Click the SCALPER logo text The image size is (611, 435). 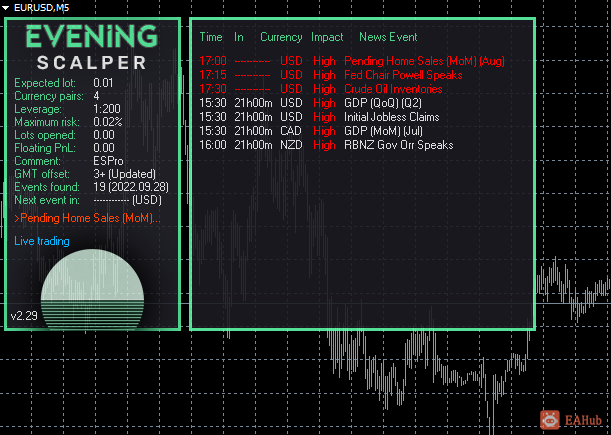(92, 63)
